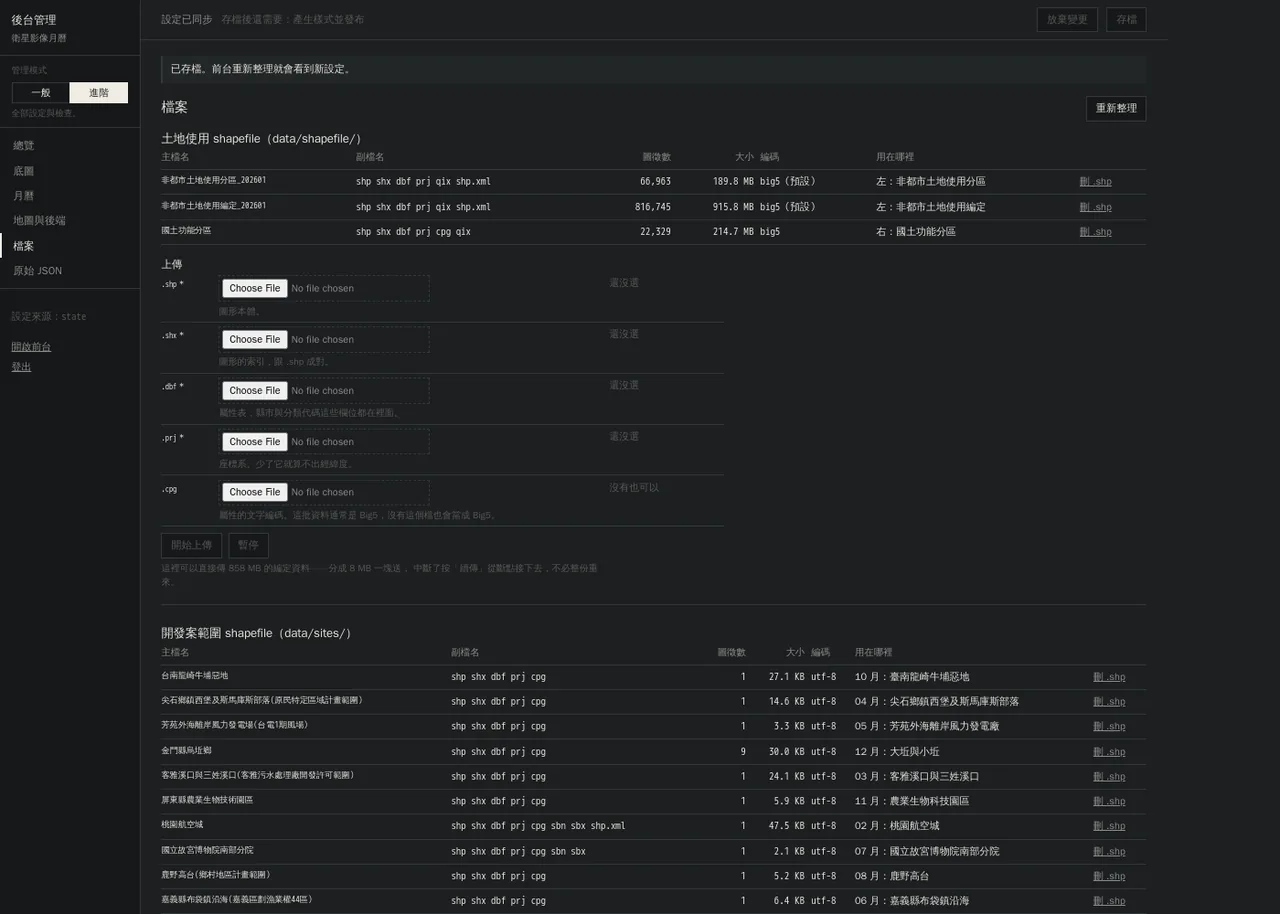Screen dimensions: 1280x914
Task: Follow the 開啟前台 link
Action: tap(31, 347)
